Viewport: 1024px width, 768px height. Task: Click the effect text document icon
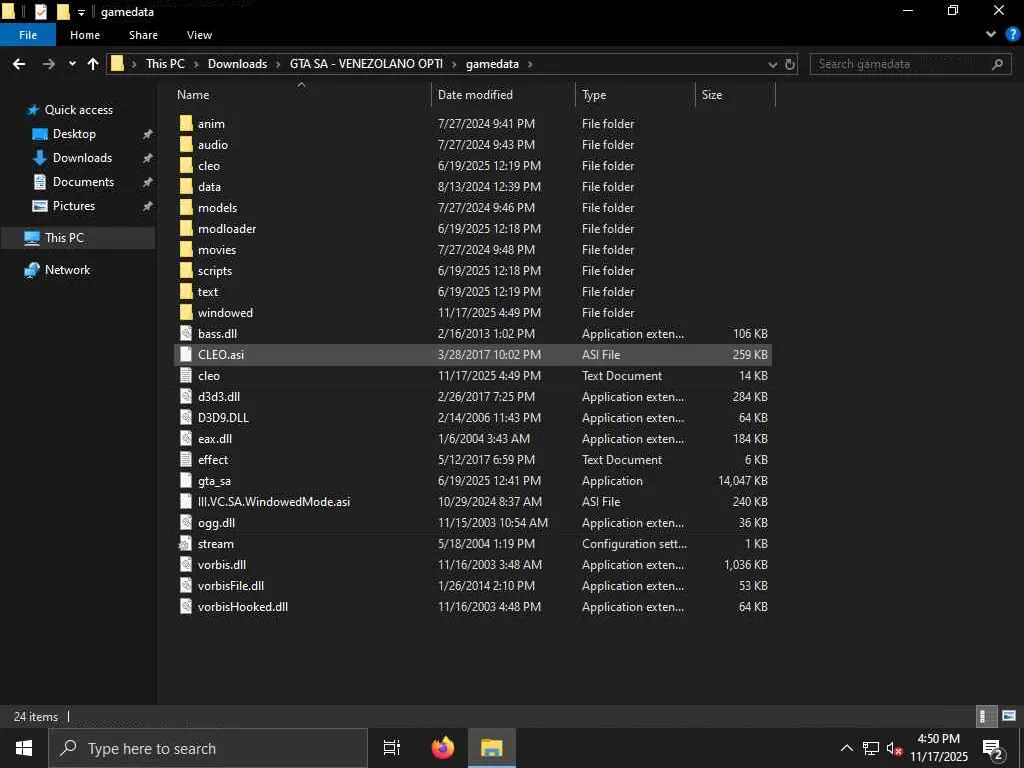point(186,460)
